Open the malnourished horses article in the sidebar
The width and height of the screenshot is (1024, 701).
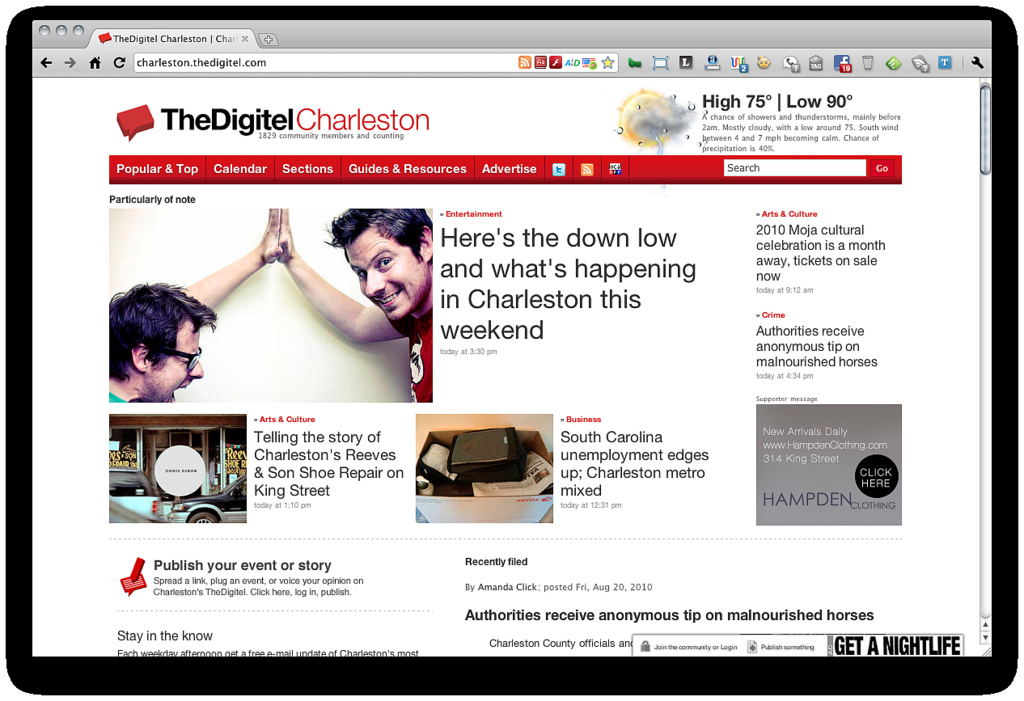pos(816,346)
